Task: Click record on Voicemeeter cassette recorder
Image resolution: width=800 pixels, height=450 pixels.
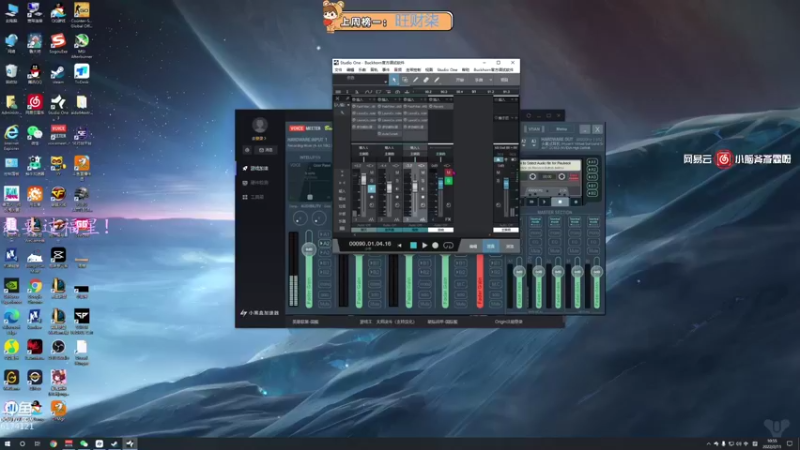Action: coord(576,202)
